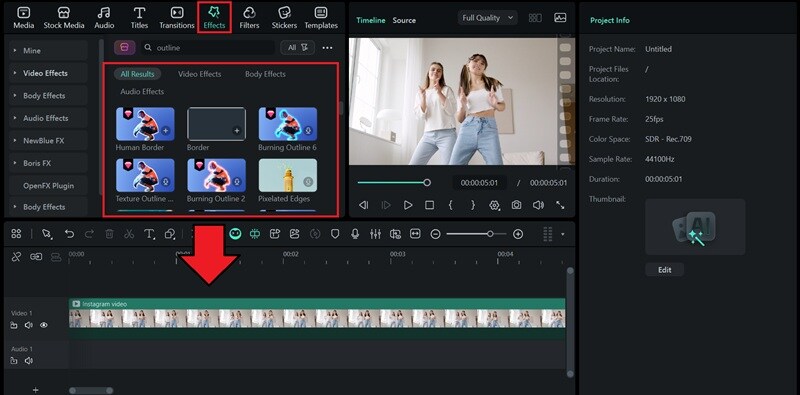Open the timeline layout grid icon
This screenshot has width=800, height=395.
pos(16,234)
